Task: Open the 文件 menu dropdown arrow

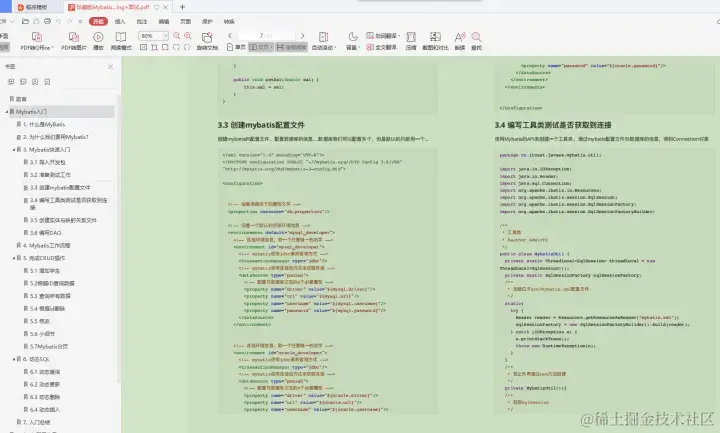Action: tap(12, 21)
